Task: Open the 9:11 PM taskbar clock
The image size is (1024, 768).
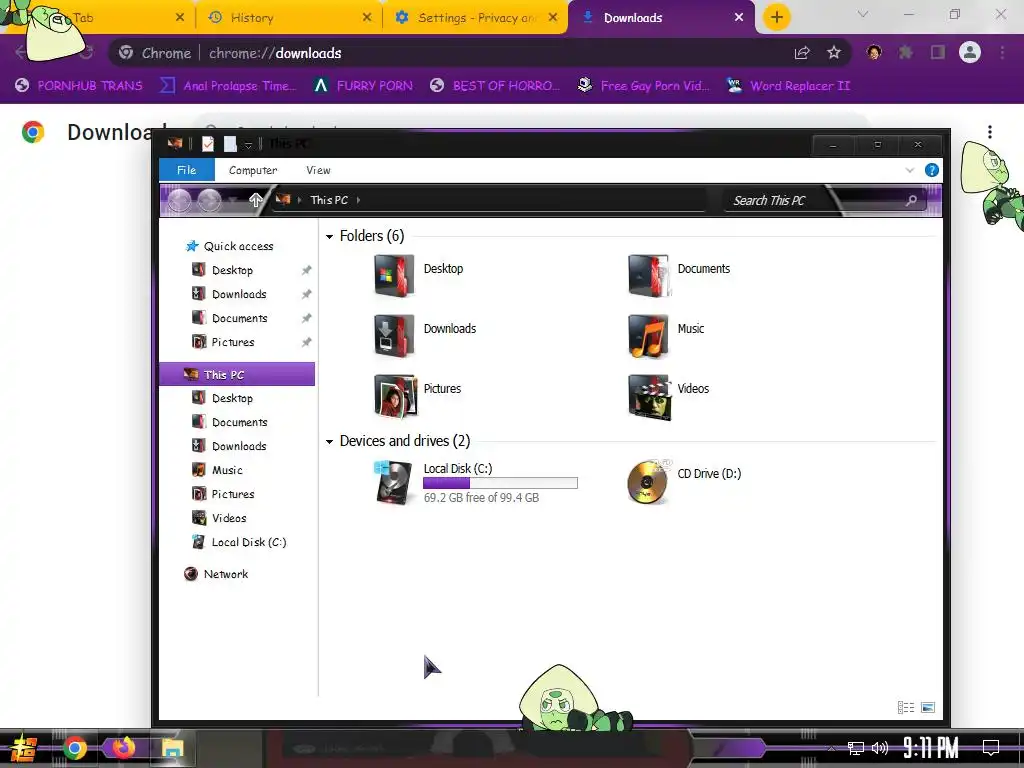Action: tap(931, 747)
